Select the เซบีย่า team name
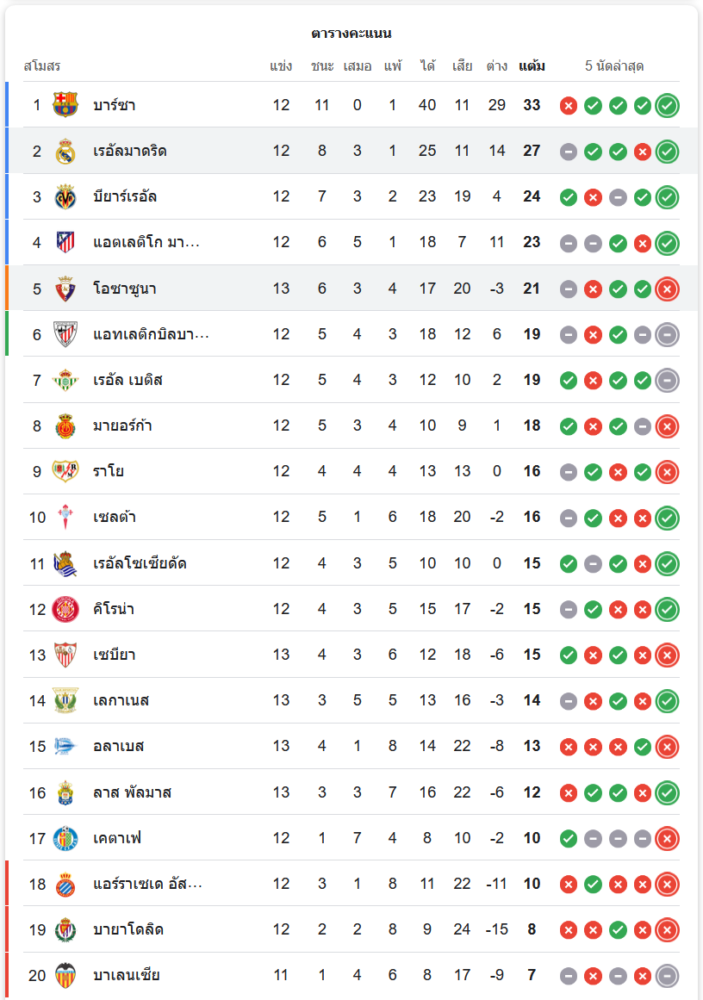The width and height of the screenshot is (703, 1000). (114, 655)
